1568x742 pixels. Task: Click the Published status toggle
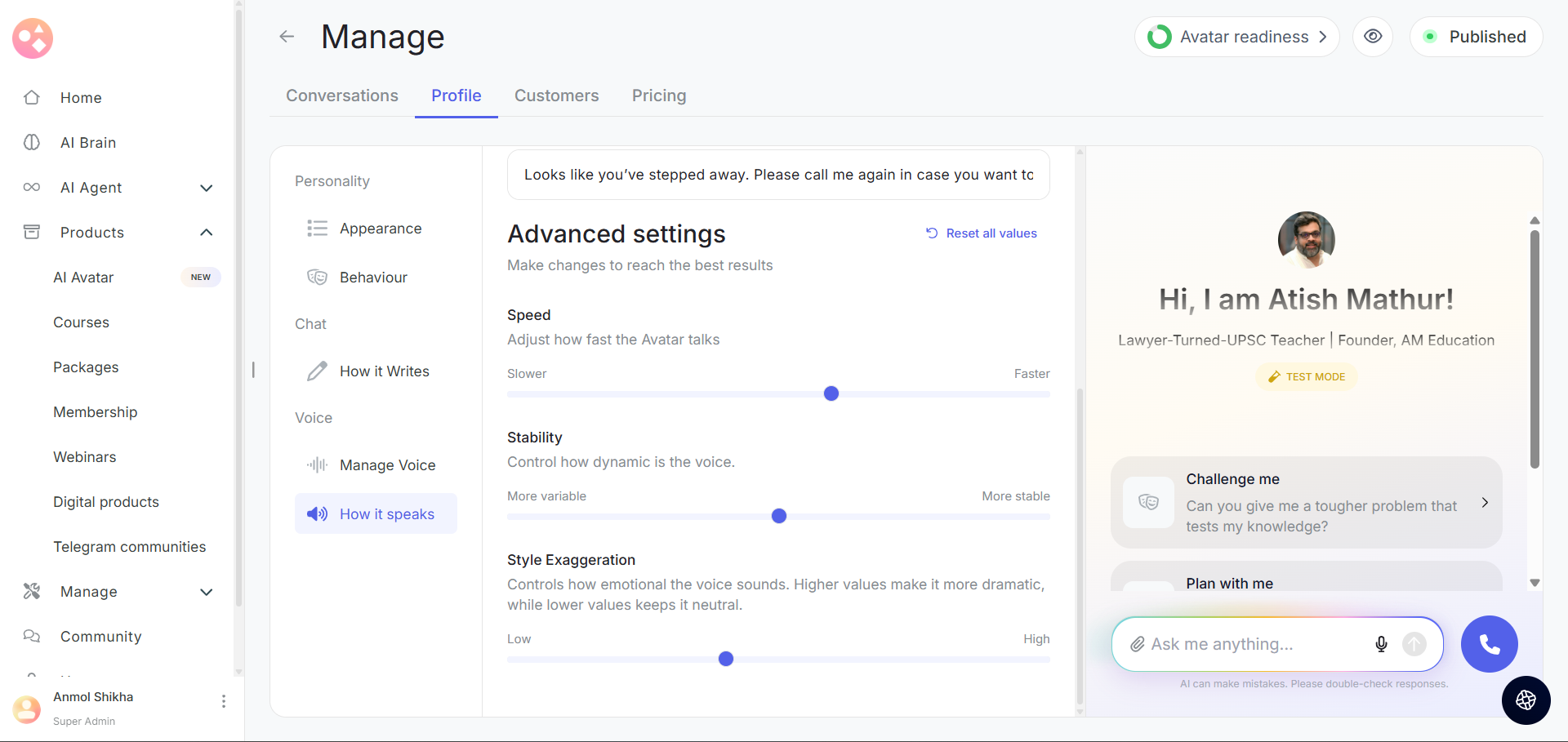(1476, 37)
